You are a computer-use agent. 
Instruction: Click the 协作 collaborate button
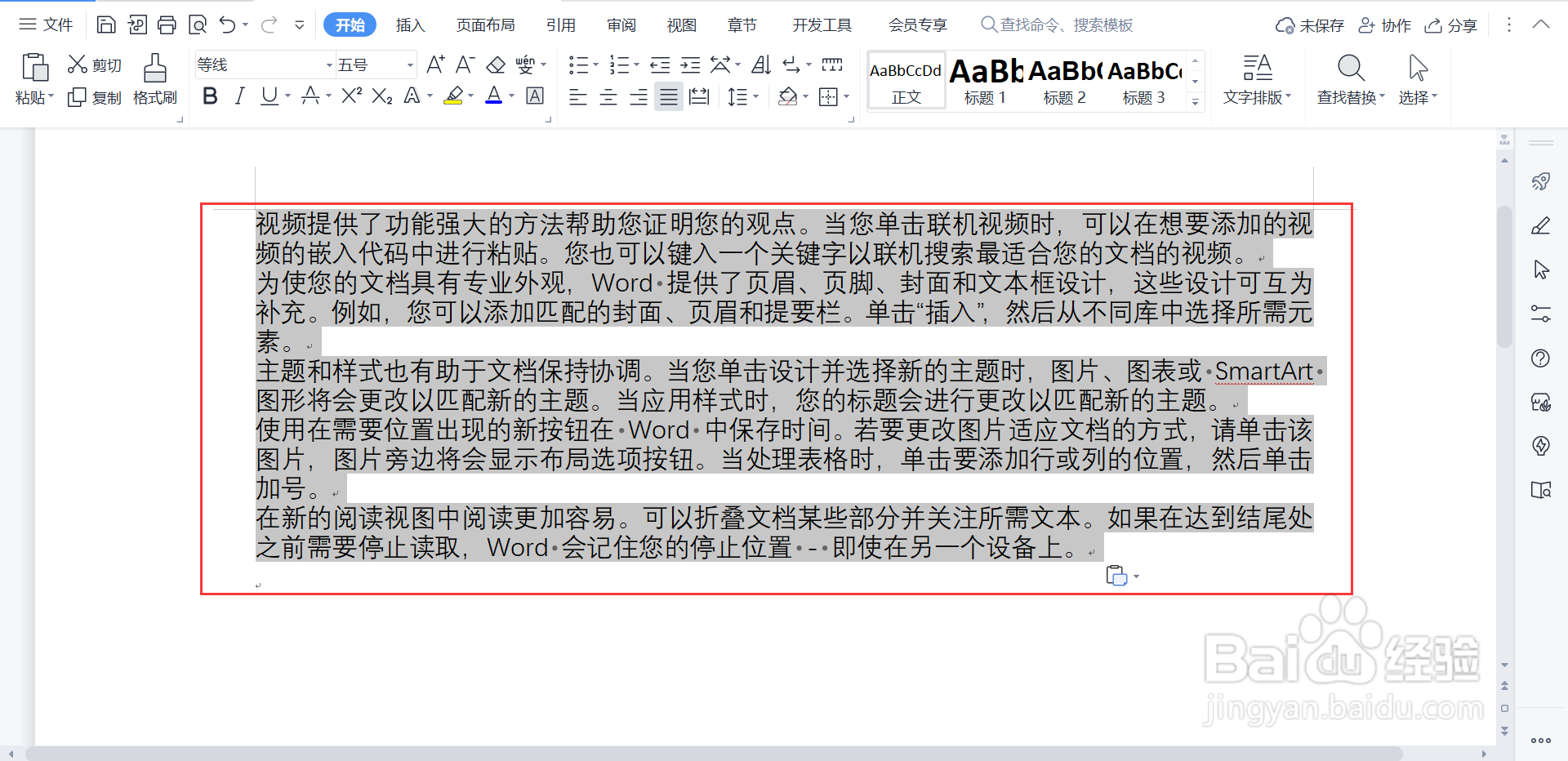point(1385,25)
